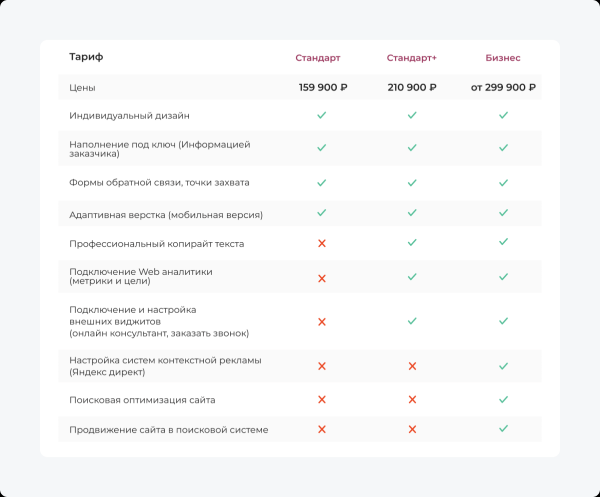Click the Адаптивная верстка feature label
The height and width of the screenshot is (497, 600).
point(166,214)
